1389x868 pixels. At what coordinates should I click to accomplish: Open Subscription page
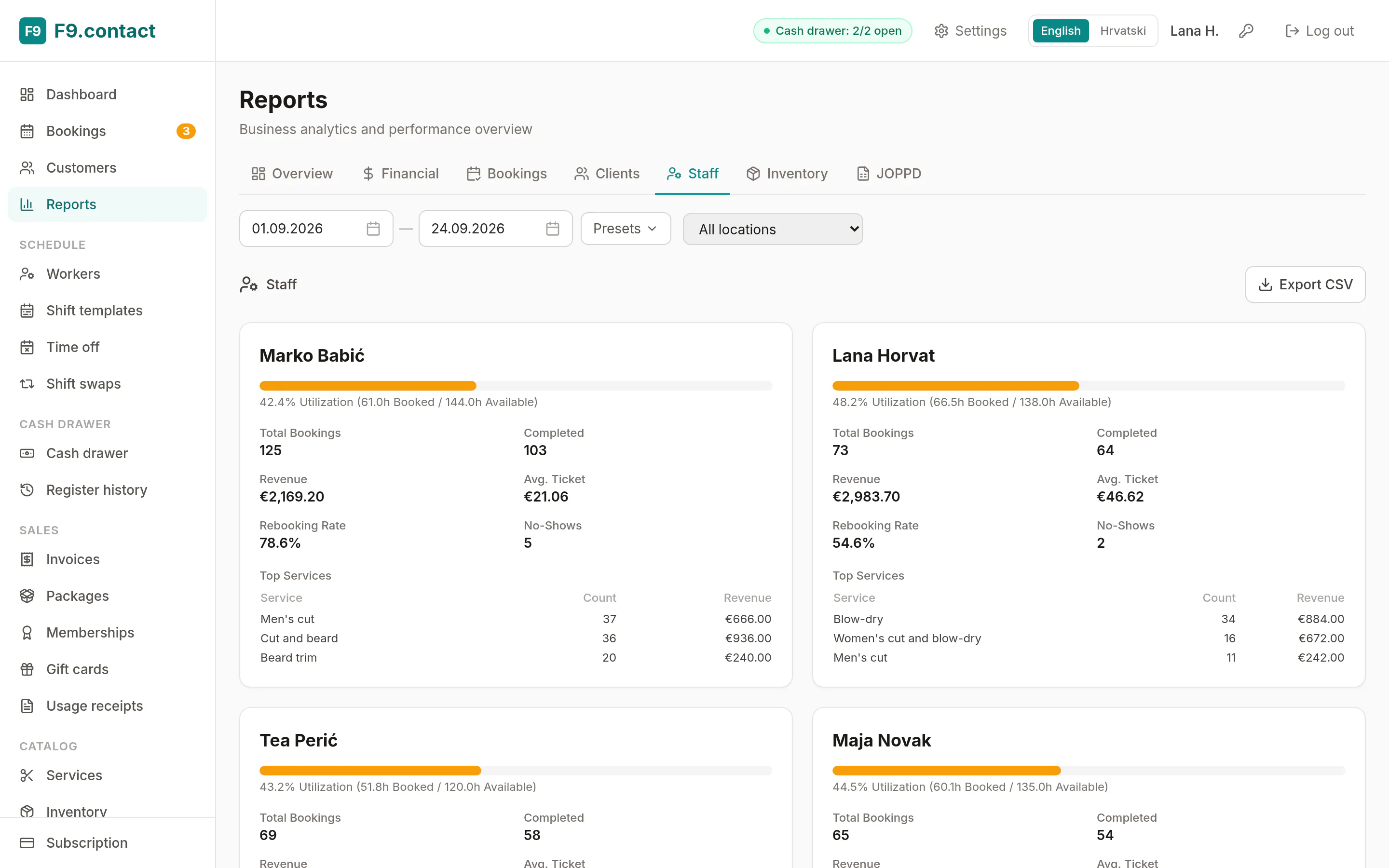[108, 843]
